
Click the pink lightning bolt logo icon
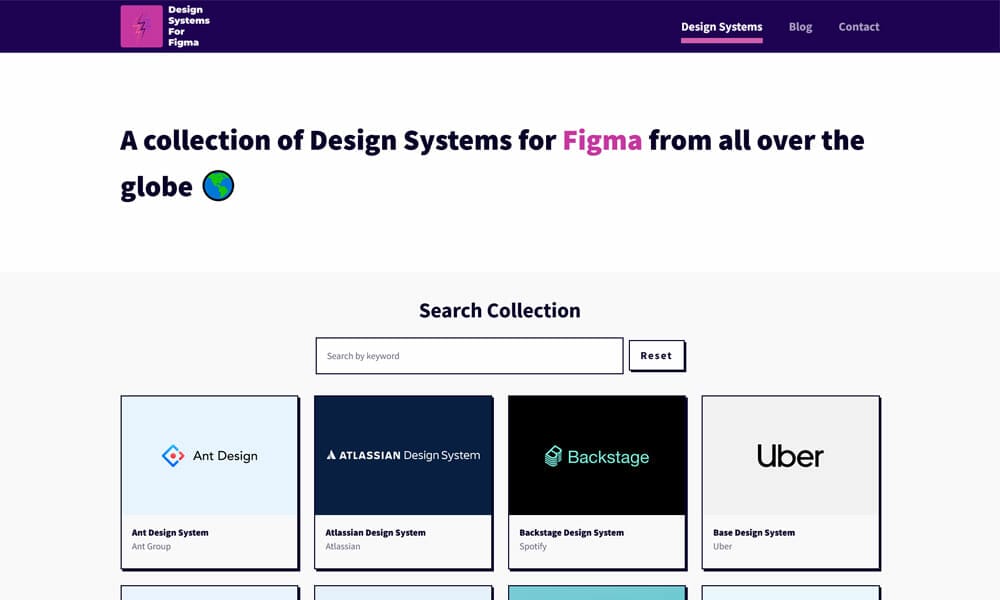pyautogui.click(x=142, y=26)
